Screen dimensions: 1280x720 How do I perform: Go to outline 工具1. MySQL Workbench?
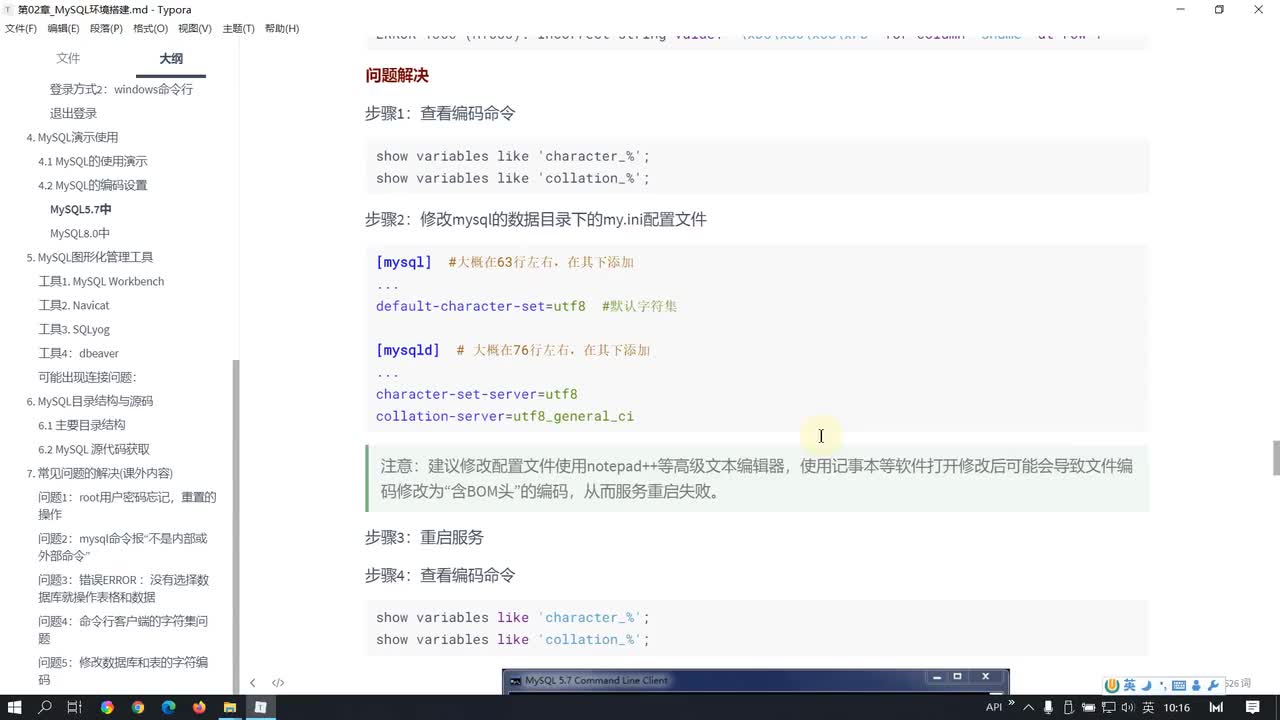[x=101, y=281]
